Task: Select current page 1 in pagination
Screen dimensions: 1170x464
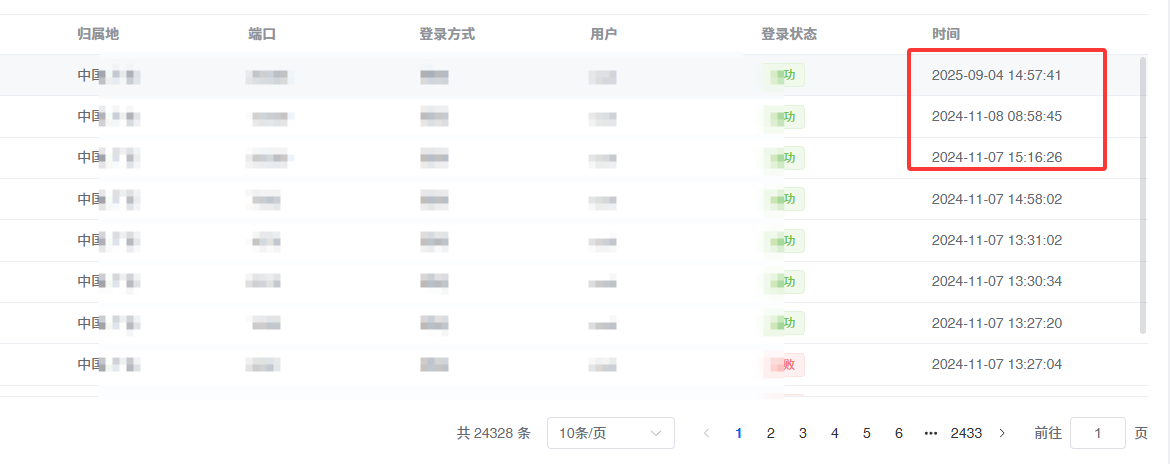Action: pyautogui.click(x=739, y=433)
